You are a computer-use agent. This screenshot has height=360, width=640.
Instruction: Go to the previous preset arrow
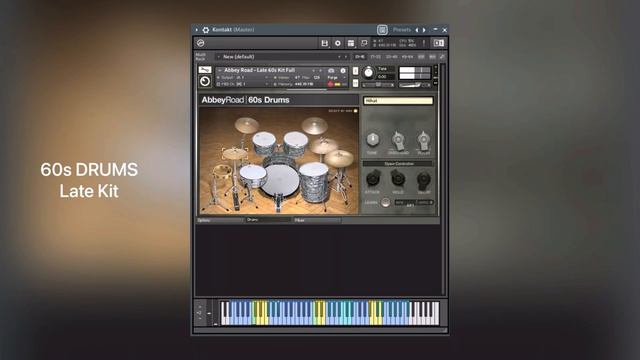[x=417, y=30]
